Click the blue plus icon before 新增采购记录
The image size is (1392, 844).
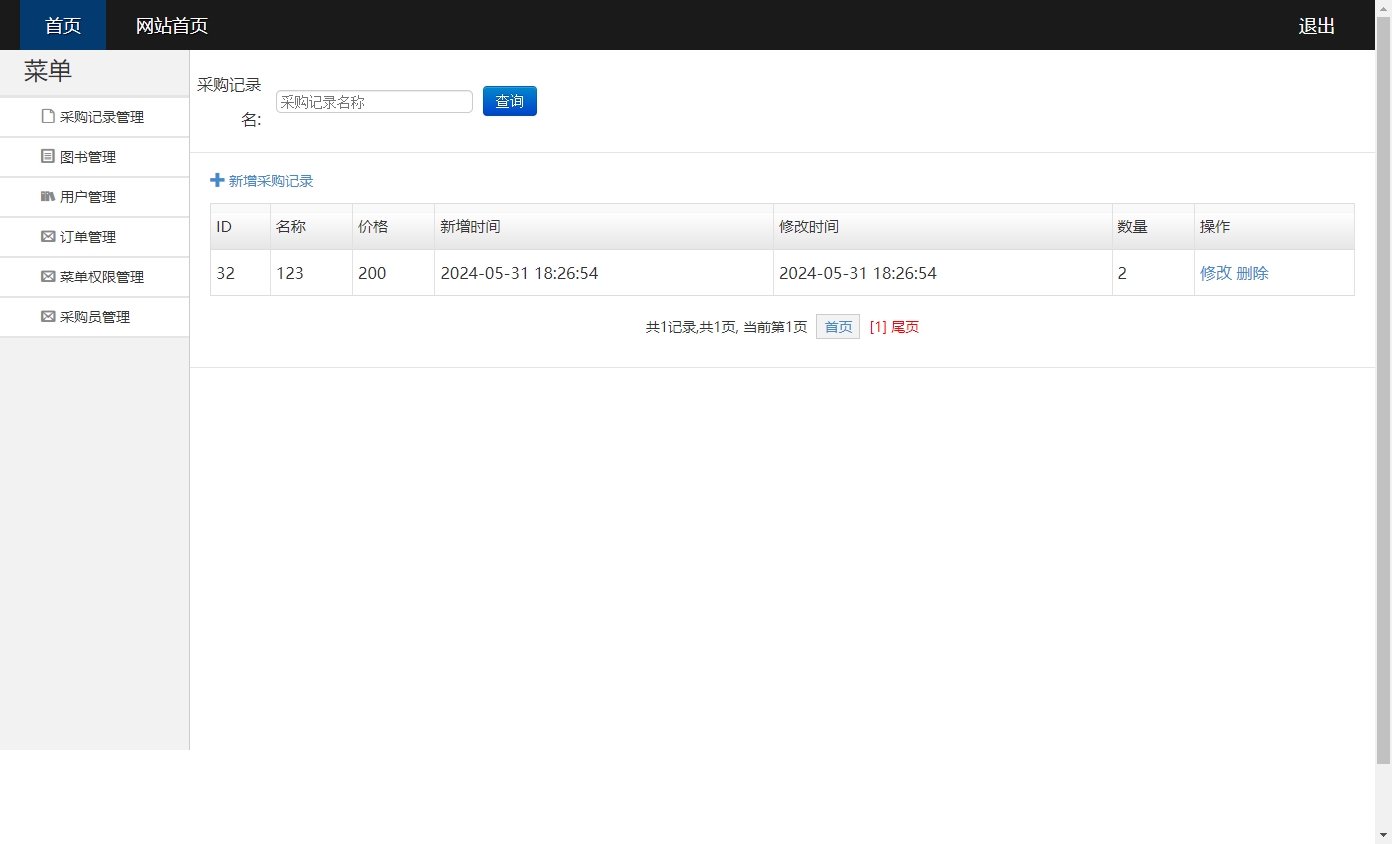[216, 180]
